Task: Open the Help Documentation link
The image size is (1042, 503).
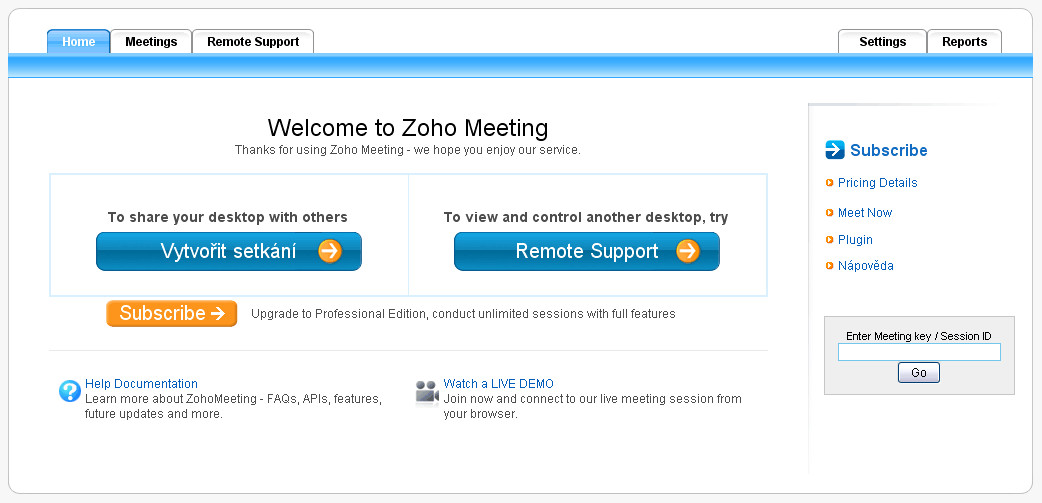Action: tap(141, 383)
